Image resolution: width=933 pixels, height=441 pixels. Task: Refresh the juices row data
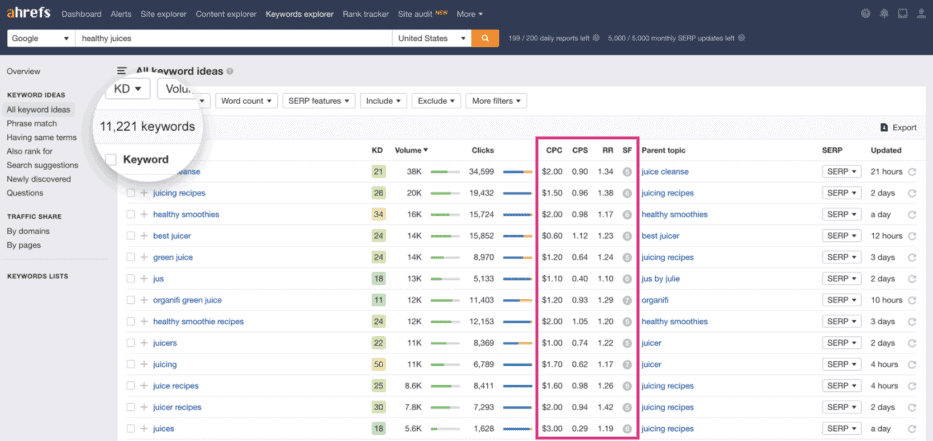[x=912, y=429]
